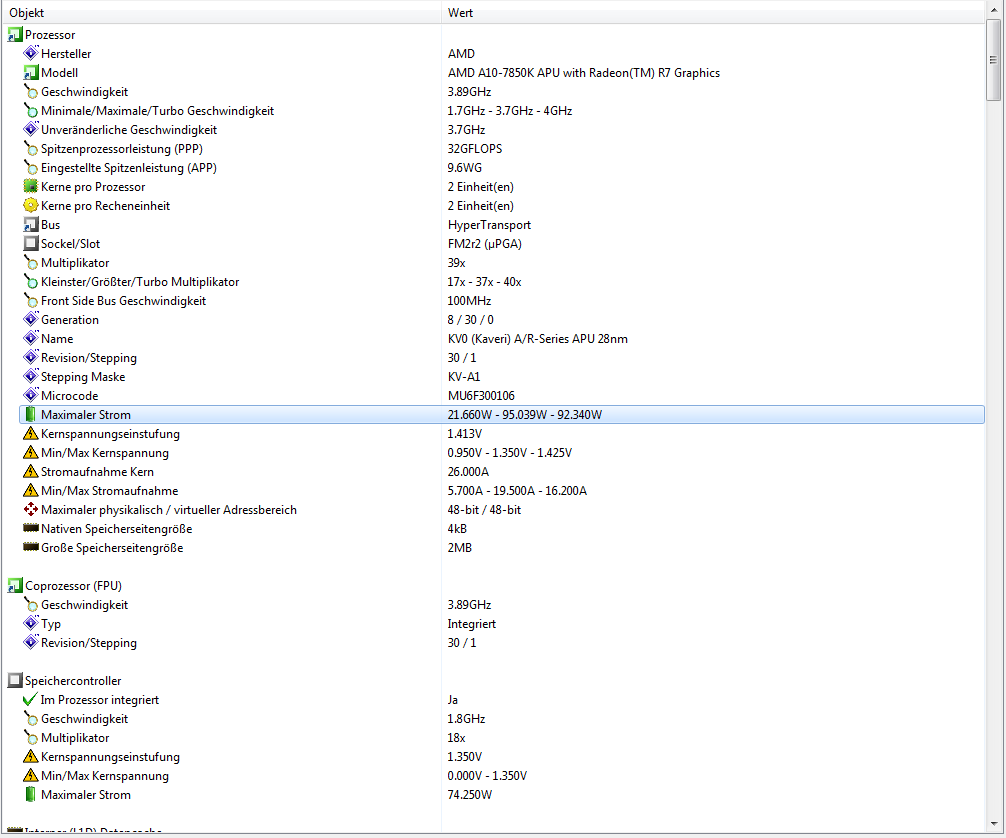Image resolution: width=1006 pixels, height=838 pixels.
Task: Select the Geschwindigkeit row under Prozessor
Action: [502, 92]
